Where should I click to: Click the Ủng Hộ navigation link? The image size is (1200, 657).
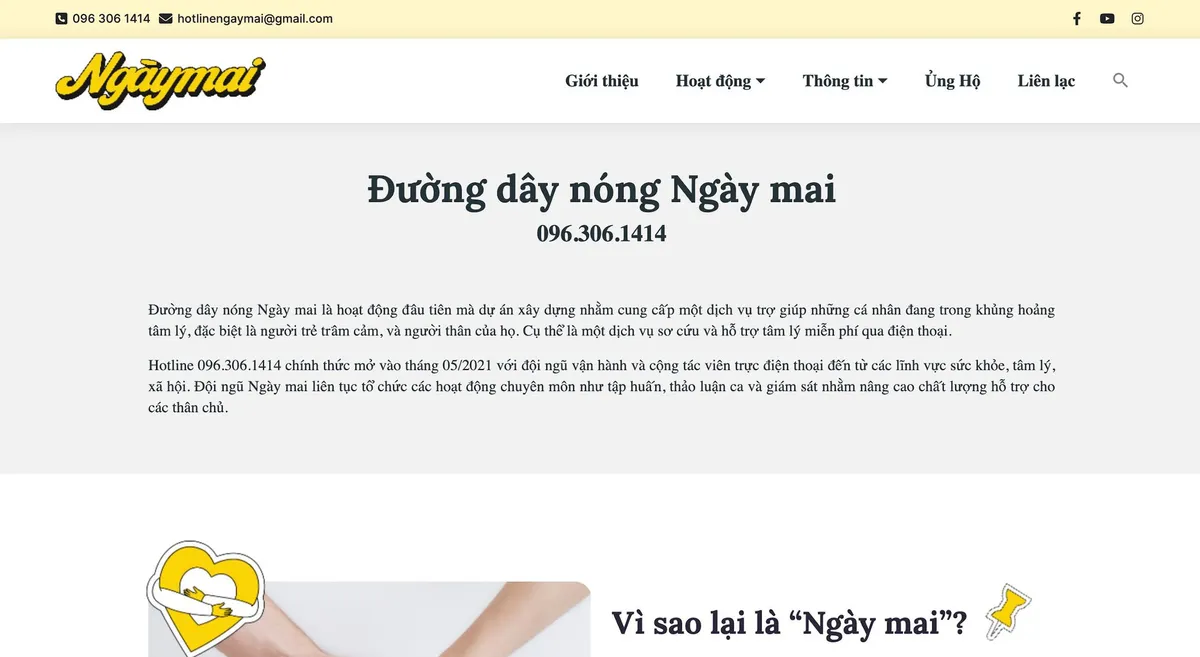[x=952, y=80]
